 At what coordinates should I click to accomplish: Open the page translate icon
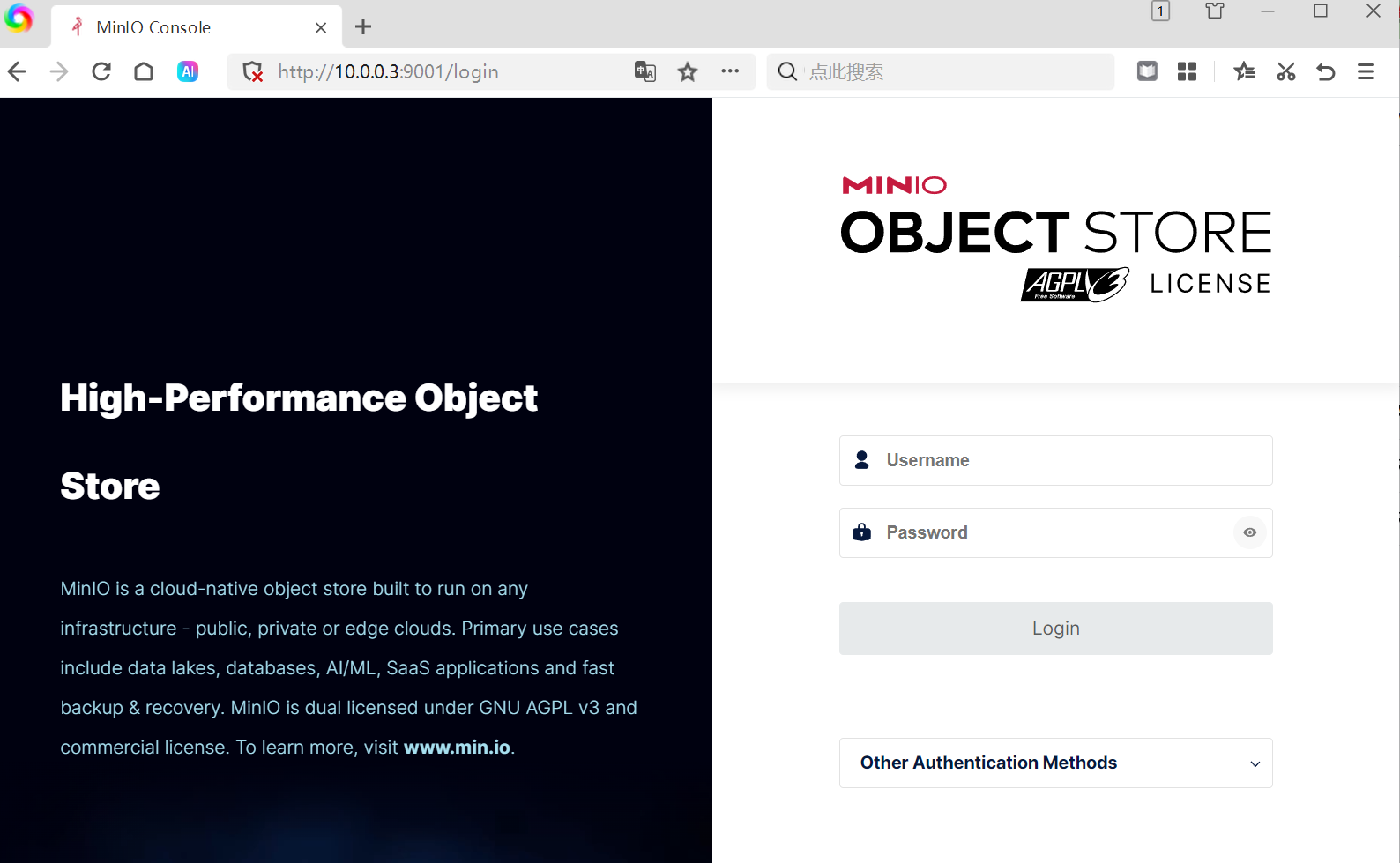tap(645, 71)
